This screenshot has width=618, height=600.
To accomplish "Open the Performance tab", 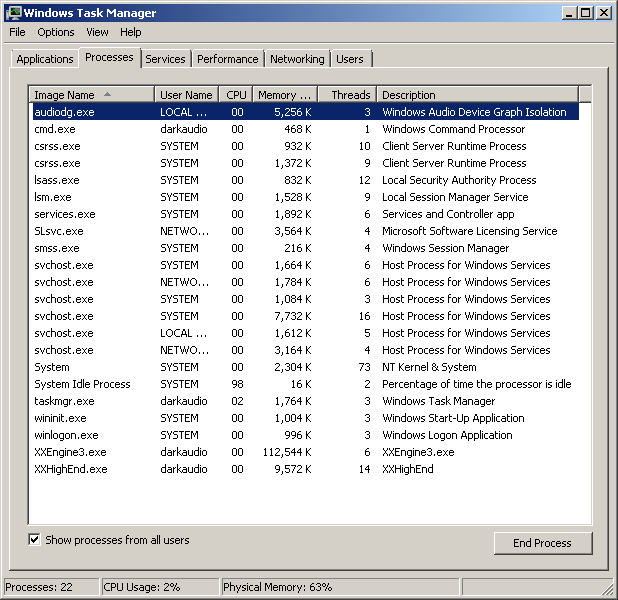I will 227,59.
